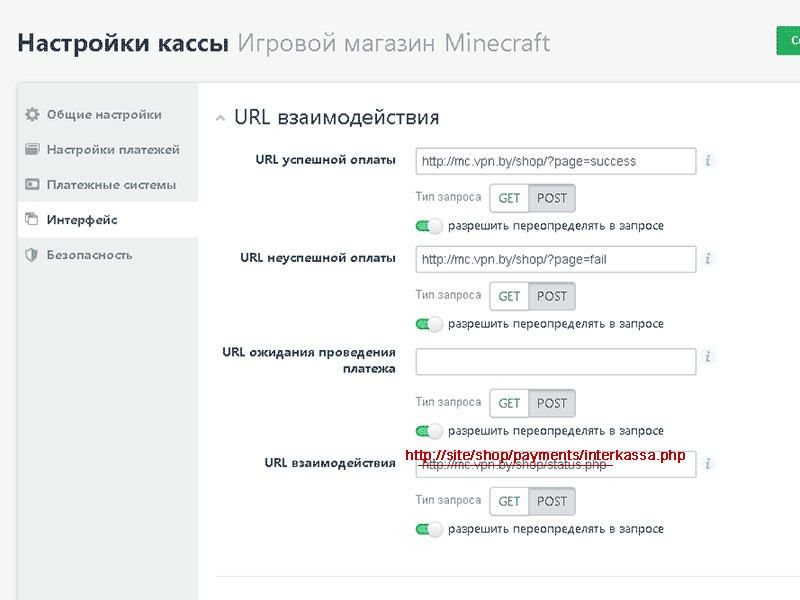This screenshot has height=600, width=800.
Task: Click the icon beside Платежные системы
Action: coord(32,185)
